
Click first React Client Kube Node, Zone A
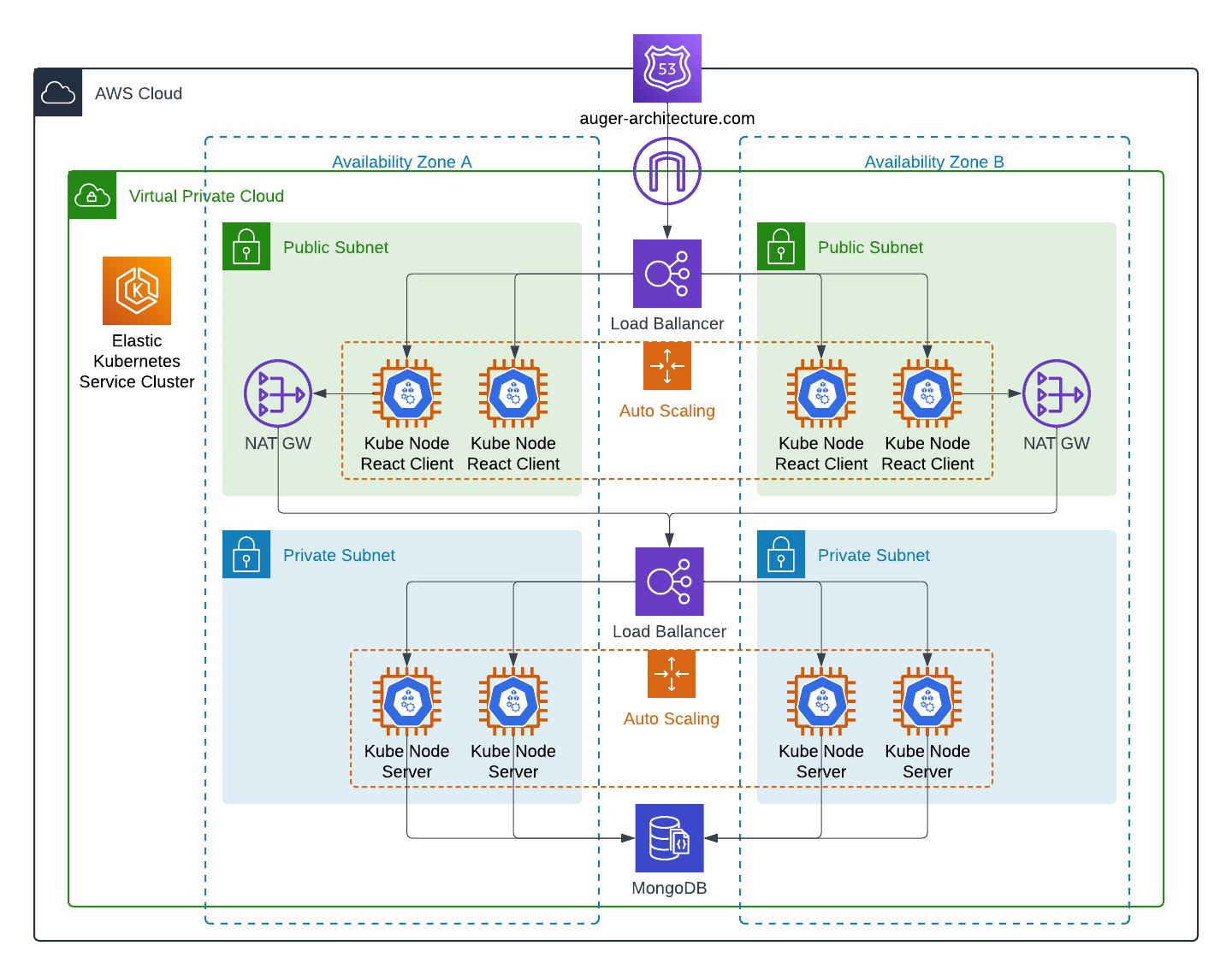407,393
